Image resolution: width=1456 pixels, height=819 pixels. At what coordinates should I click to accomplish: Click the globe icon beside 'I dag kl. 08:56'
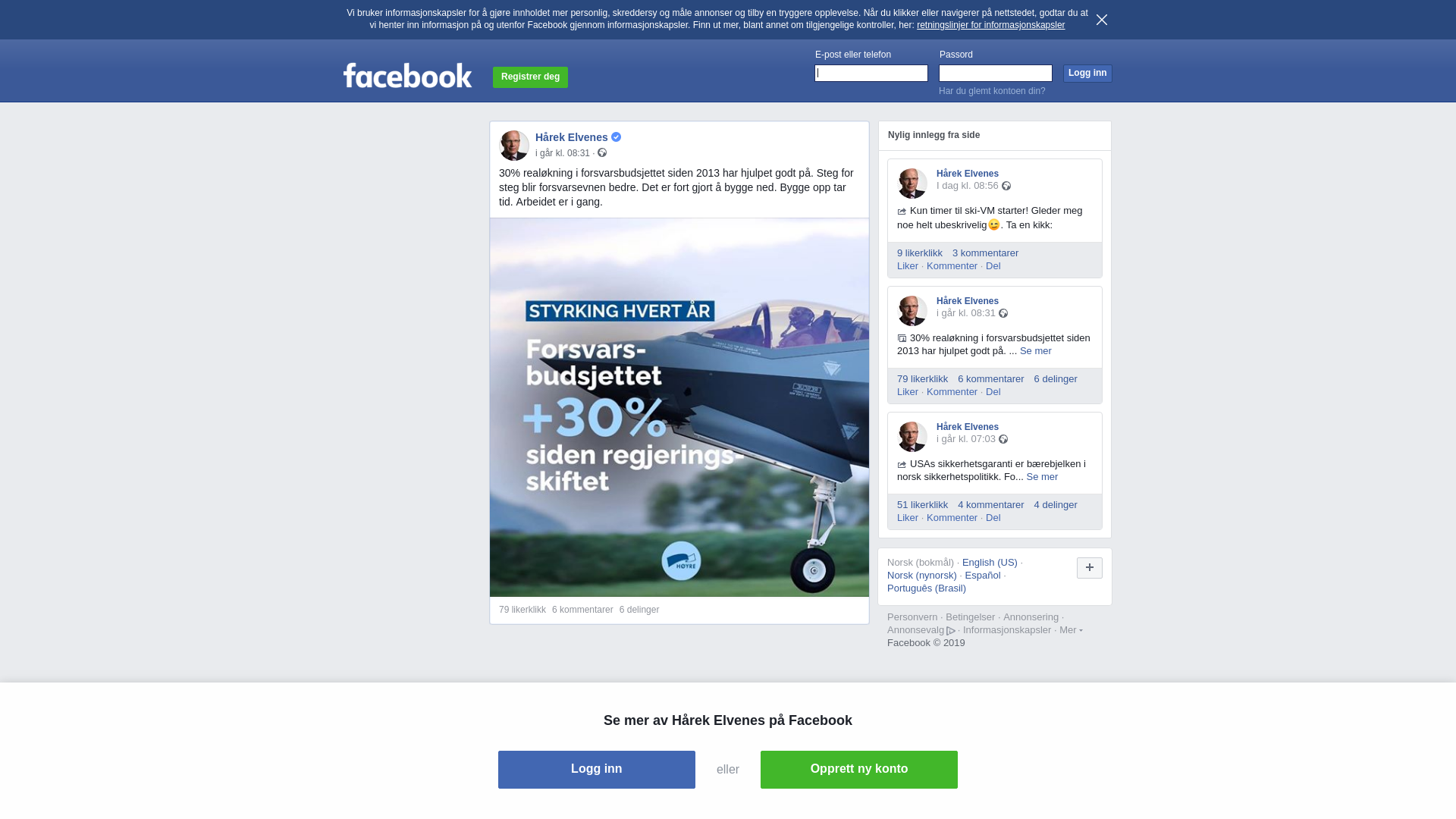coord(1006,186)
